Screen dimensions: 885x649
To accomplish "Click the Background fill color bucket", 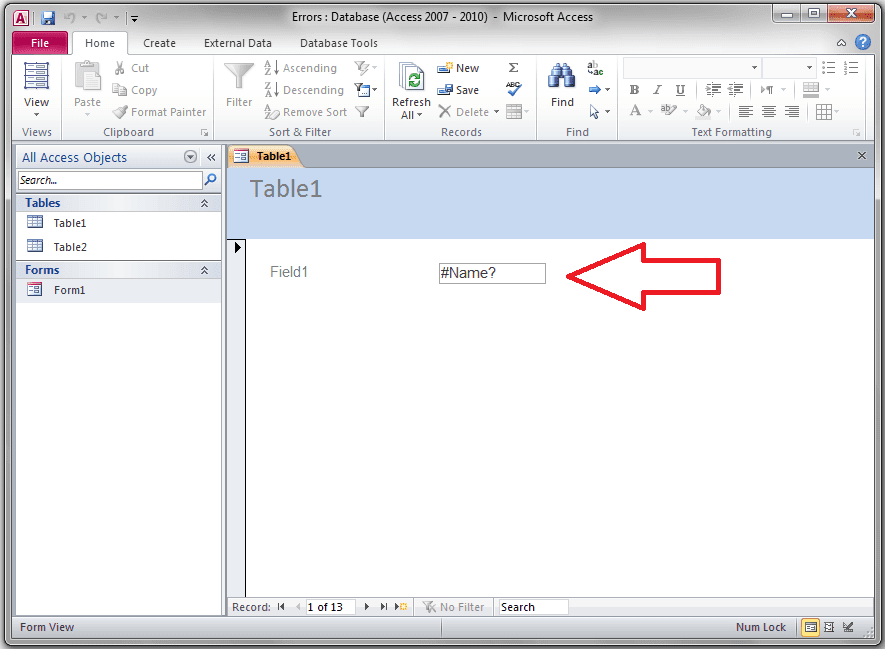I will (704, 111).
